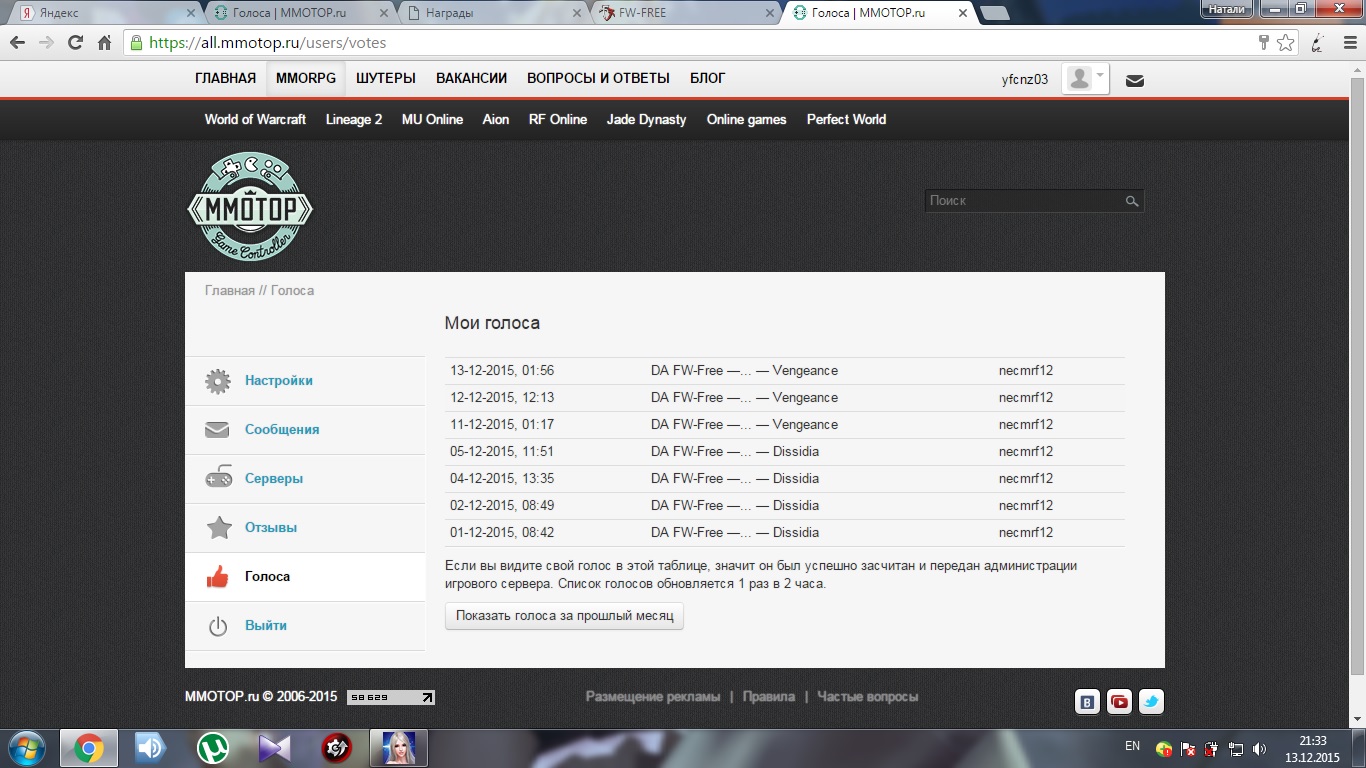
Task: Bookmark this page with the star icon
Action: coord(1286,43)
